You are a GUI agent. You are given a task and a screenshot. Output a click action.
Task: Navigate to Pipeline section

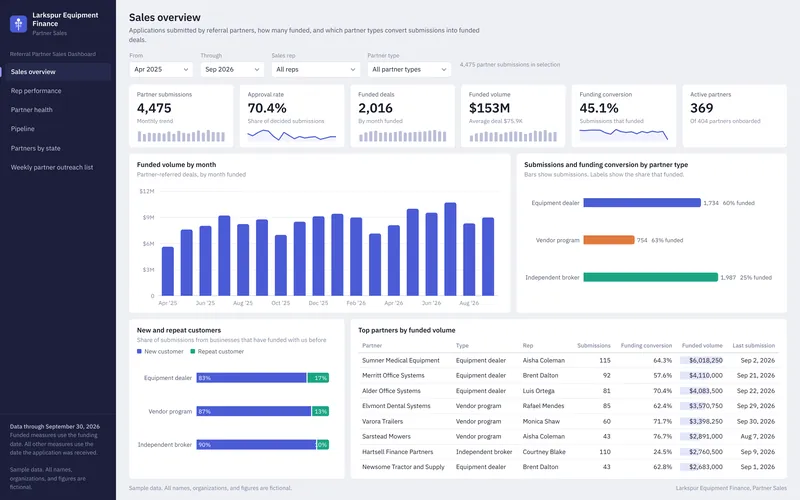[56, 129]
